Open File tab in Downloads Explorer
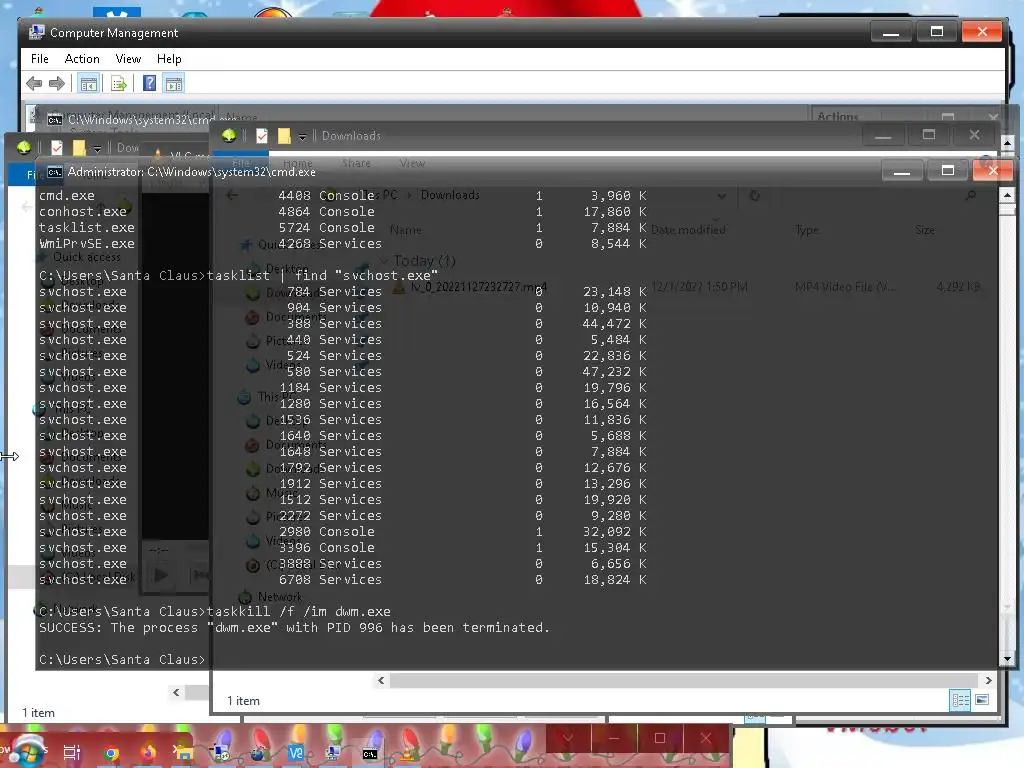The height and width of the screenshot is (768, 1024). coord(241,162)
